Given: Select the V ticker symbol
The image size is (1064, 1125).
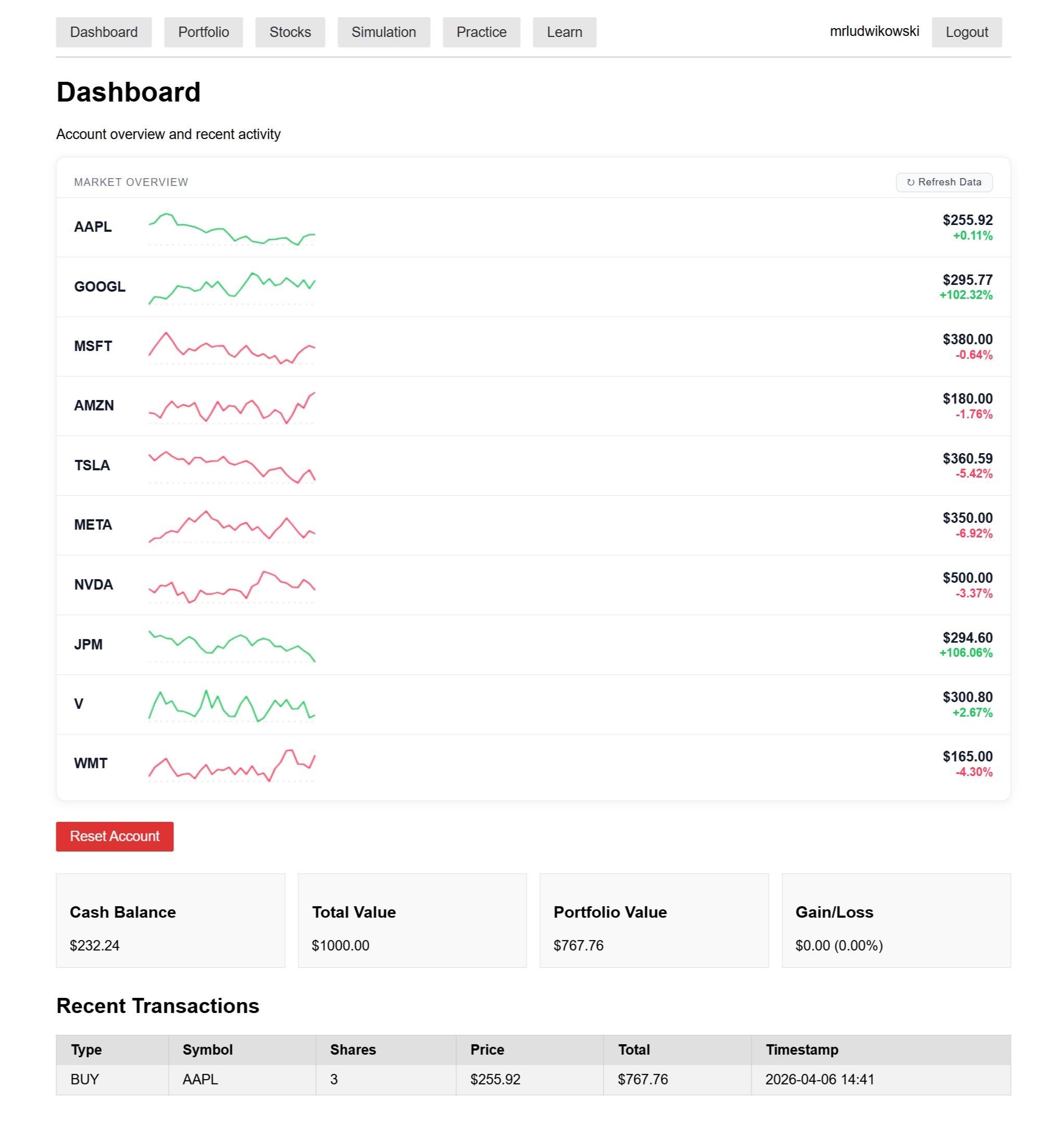Looking at the screenshot, I should tap(79, 704).
